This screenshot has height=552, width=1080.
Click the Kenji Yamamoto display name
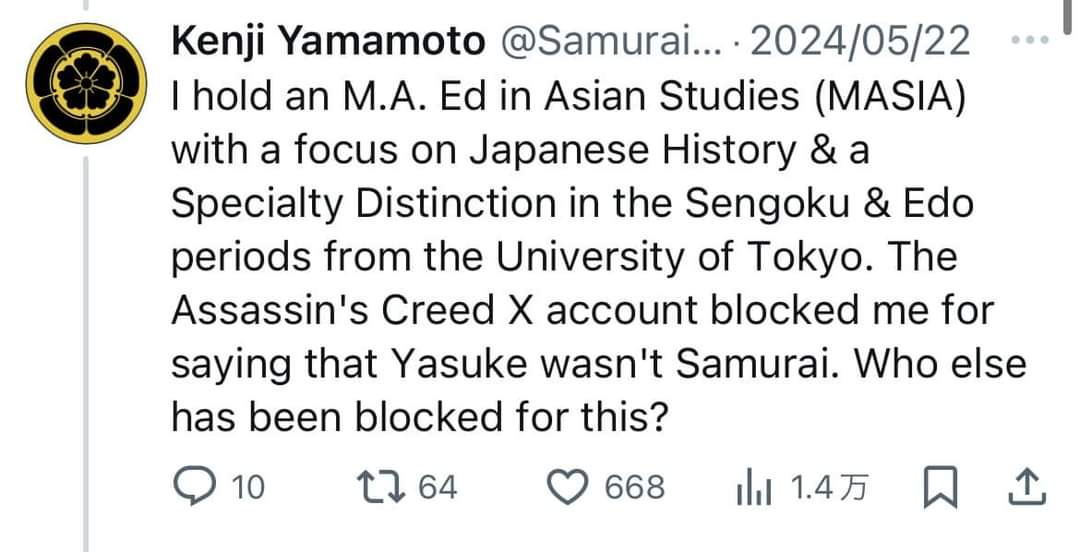pos(328,41)
